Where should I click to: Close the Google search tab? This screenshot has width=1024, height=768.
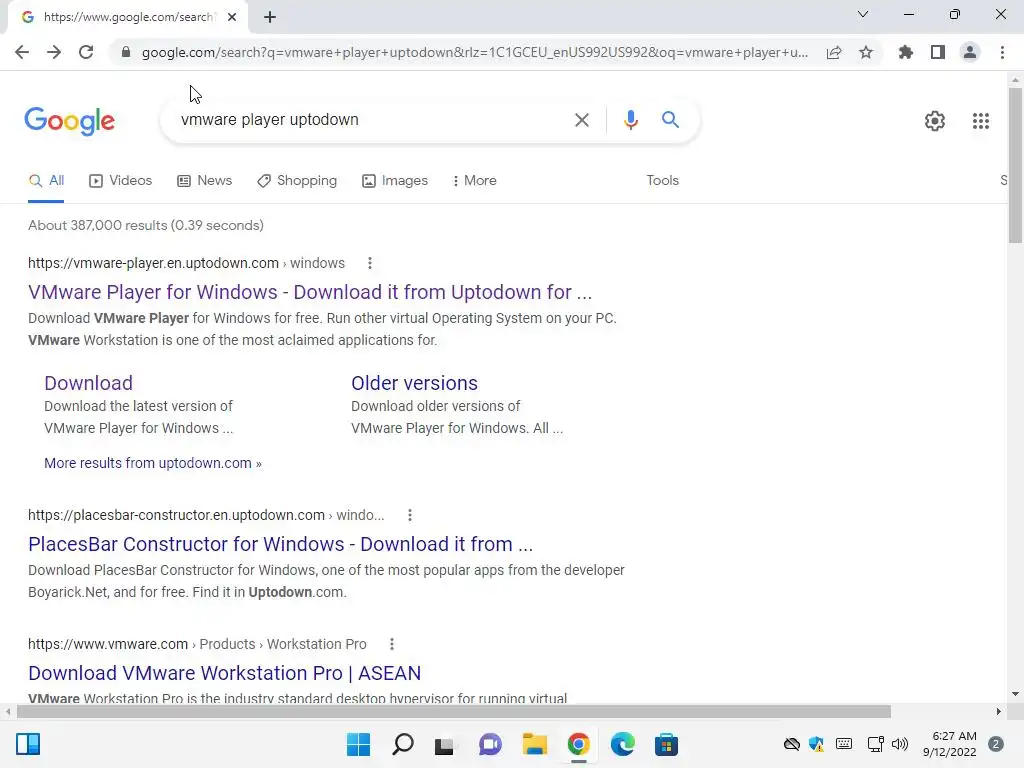(x=232, y=17)
